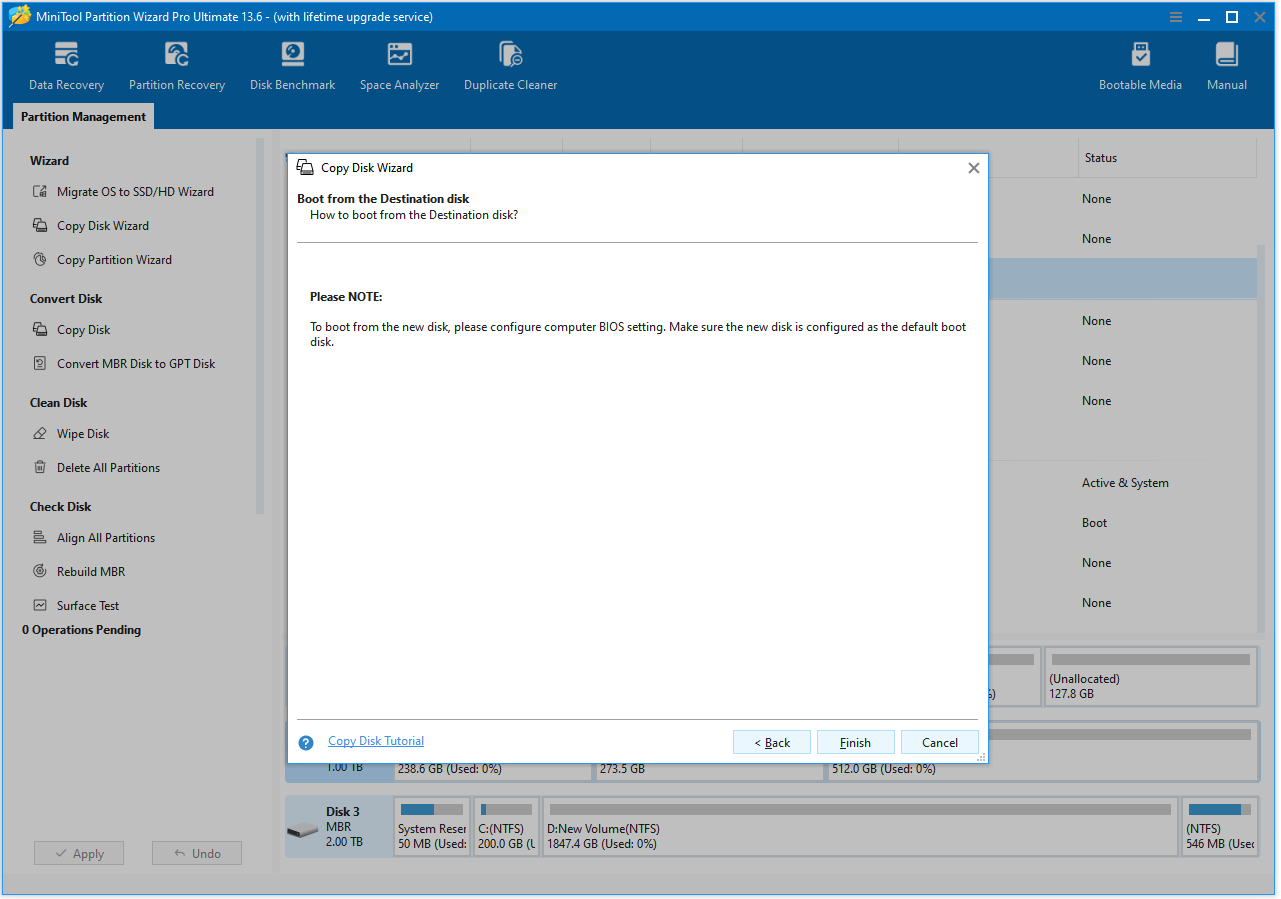Click the Migrate OS to SSD/HD Wizard icon
The image size is (1281, 899).
40,192
